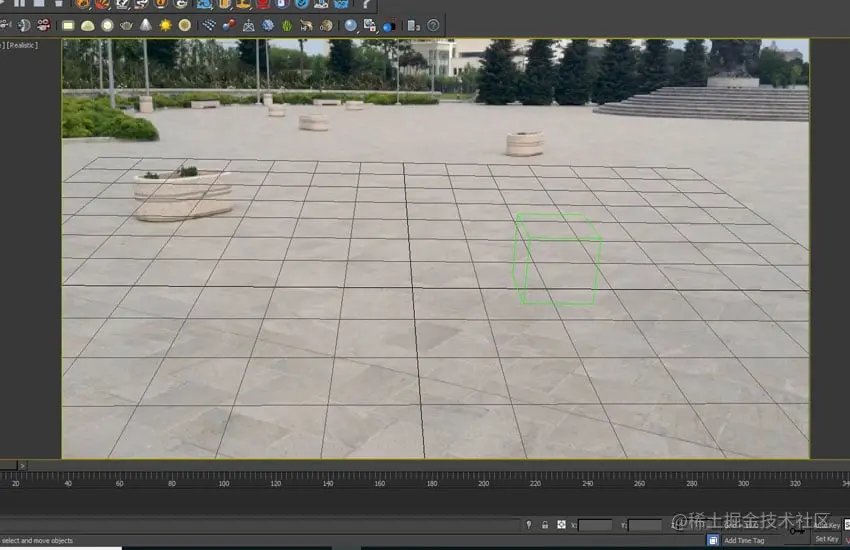The image size is (850, 550).
Task: Create a plane with the yellow rectangle icon
Action: (x=68, y=25)
